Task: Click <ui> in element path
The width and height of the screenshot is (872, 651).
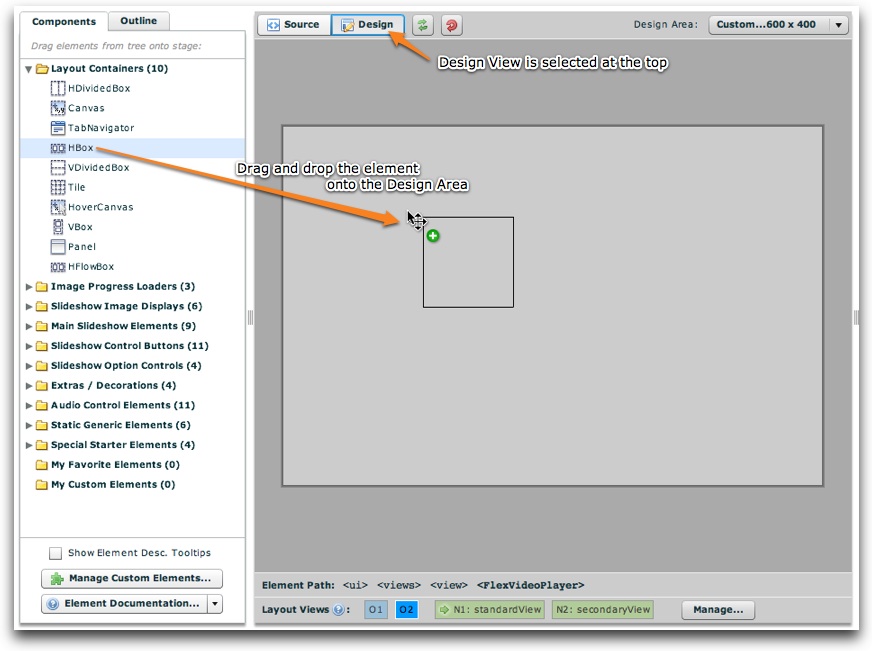Action: (x=355, y=585)
